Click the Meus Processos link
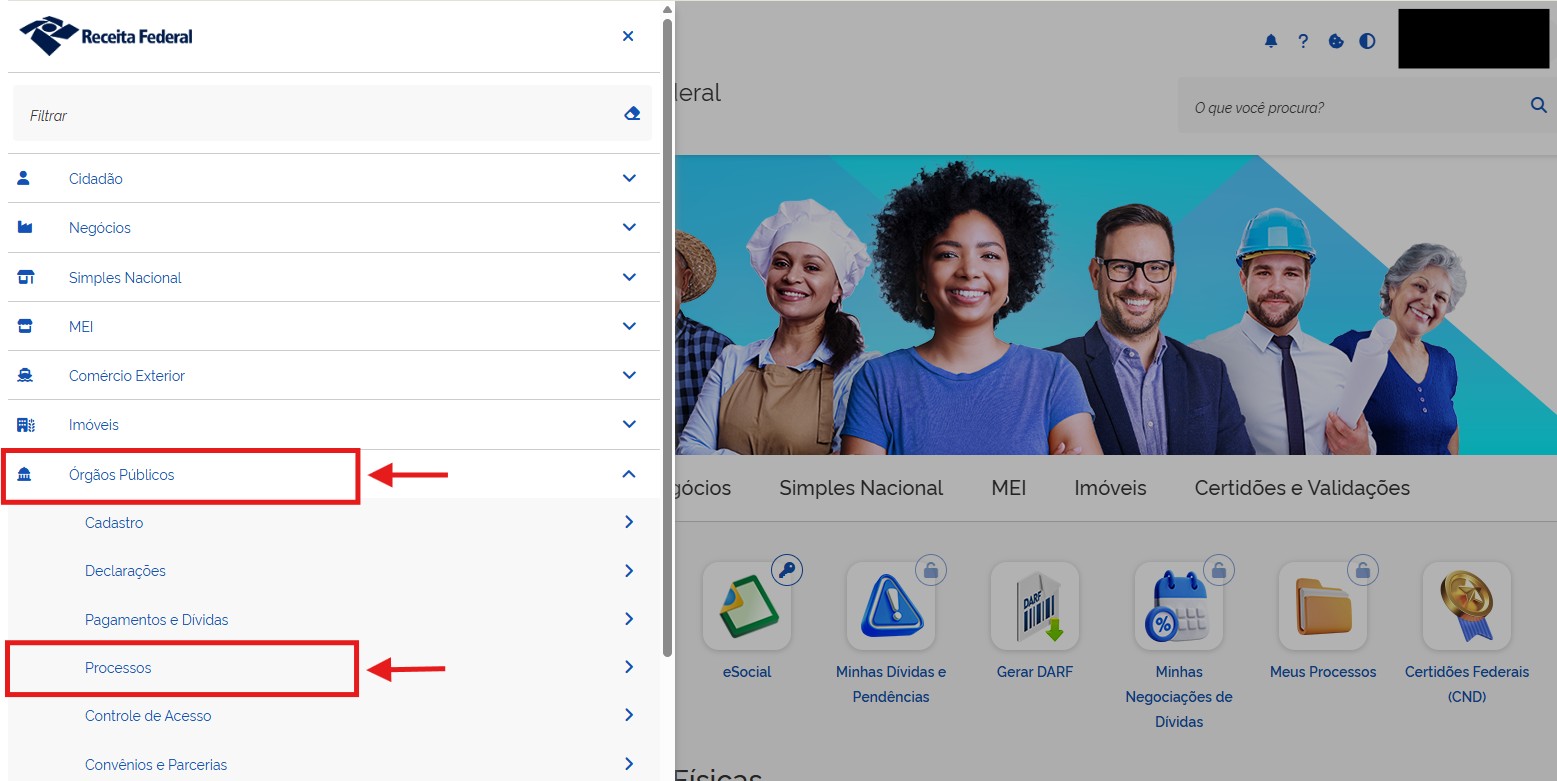Screen dimensions: 1557x781 pyautogui.click(x=1323, y=672)
